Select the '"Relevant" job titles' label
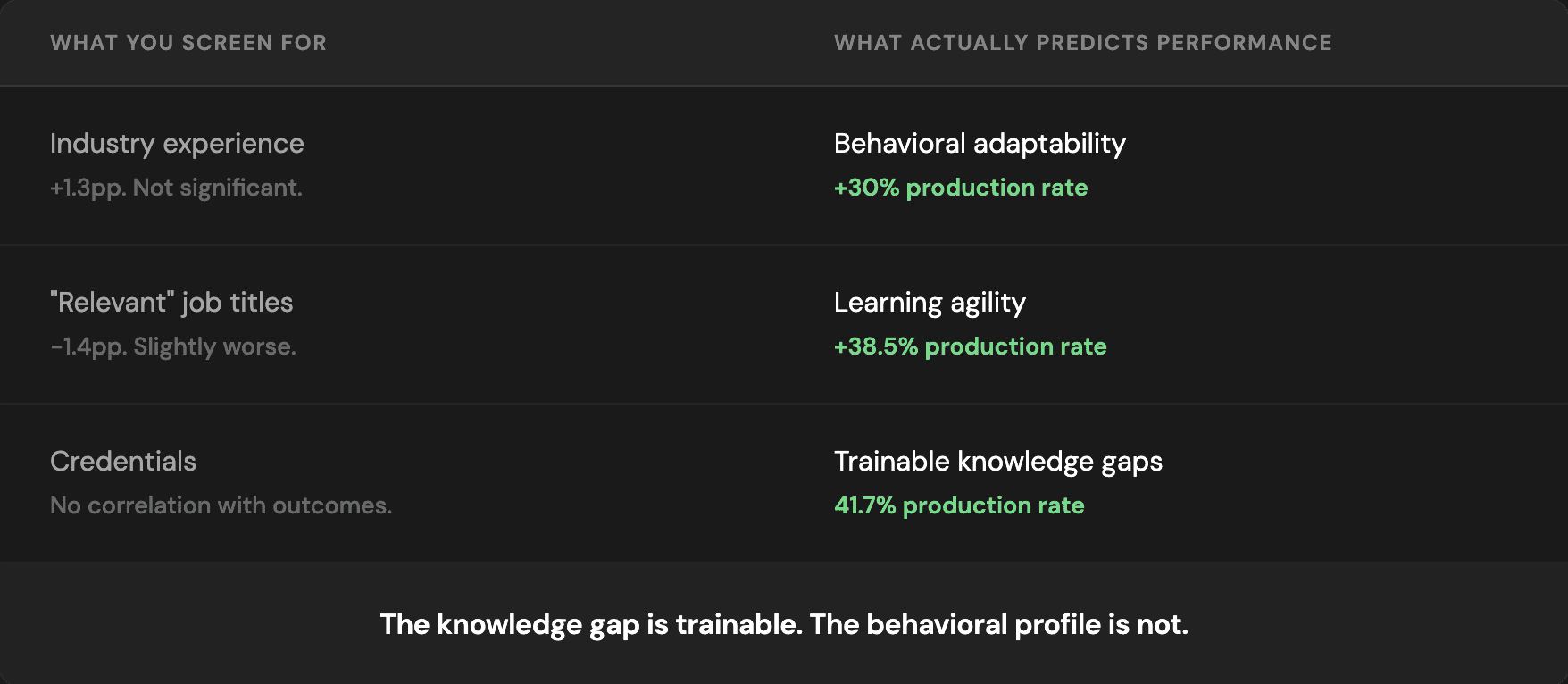 coord(171,303)
